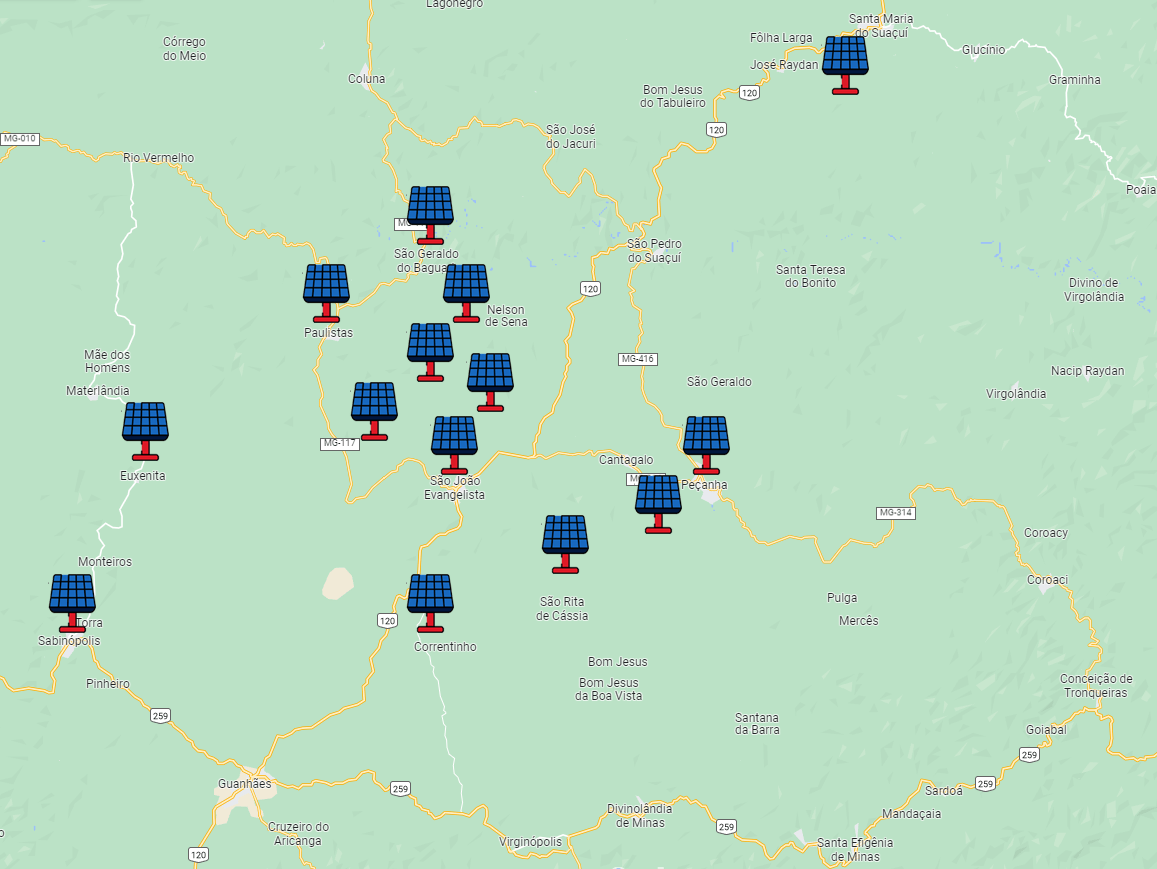Click solar panel marker directly above Peçanha label
Image resolution: width=1157 pixels, height=869 pixels.
[x=706, y=442]
